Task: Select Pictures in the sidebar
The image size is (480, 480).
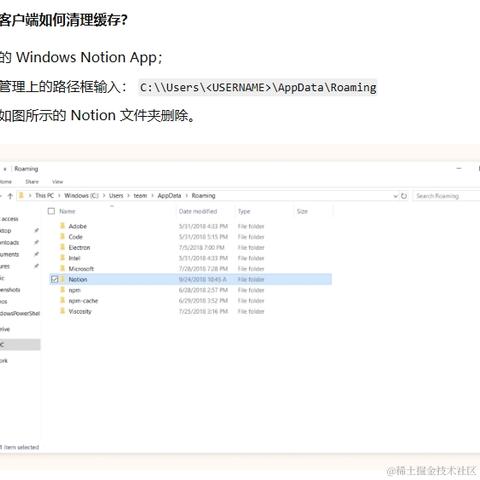Action: 5,266
